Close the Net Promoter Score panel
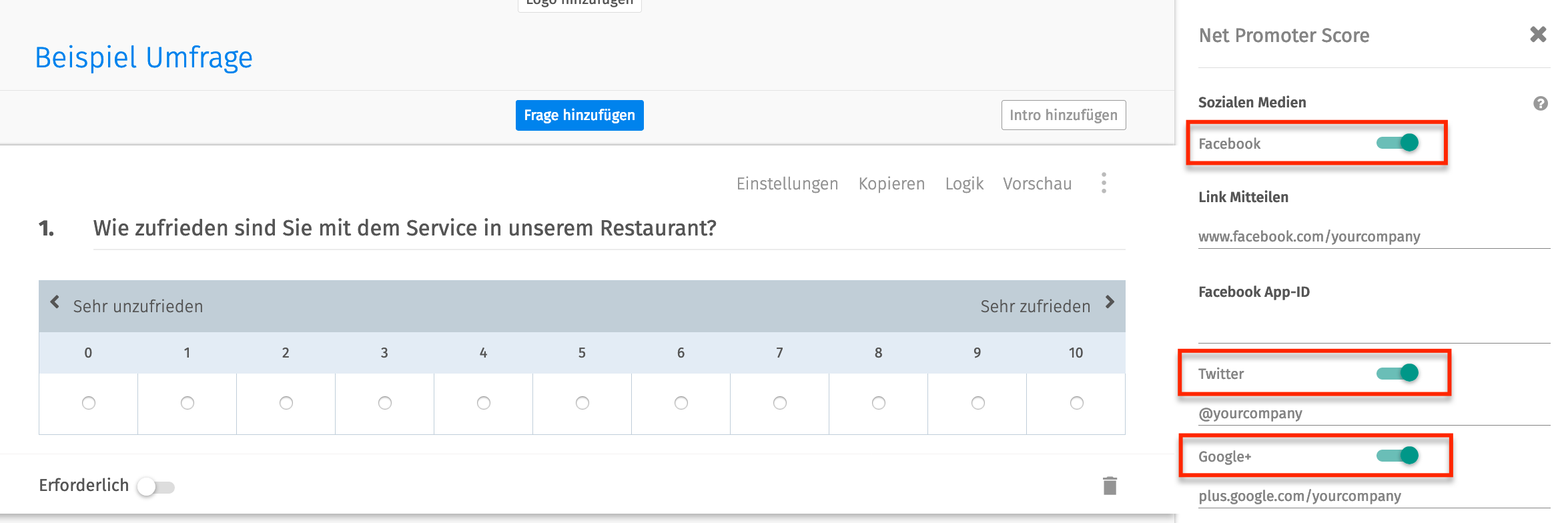 1538,34
